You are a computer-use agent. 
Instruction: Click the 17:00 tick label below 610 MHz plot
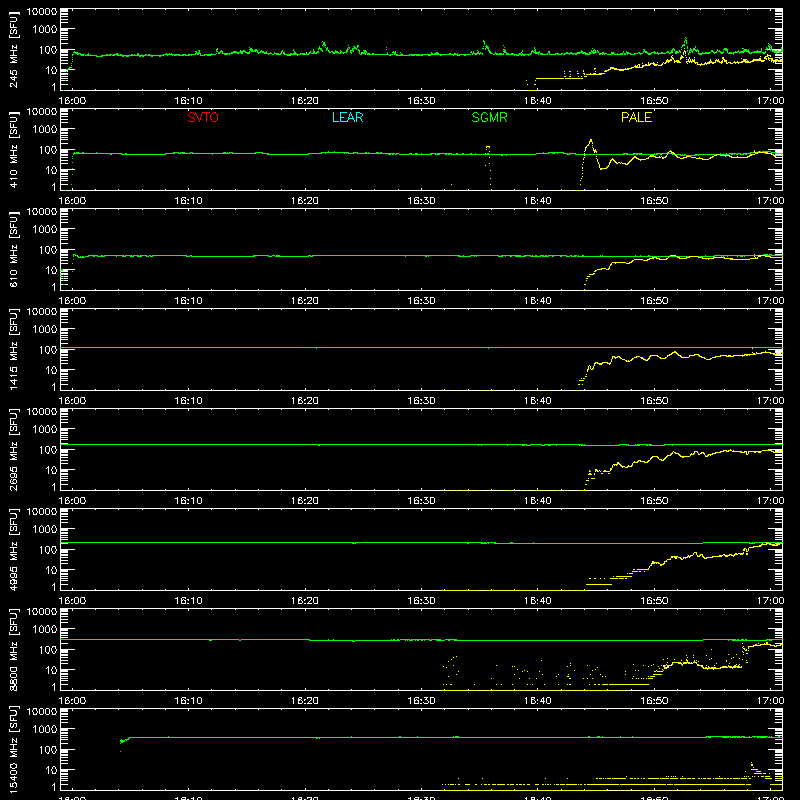coord(770,301)
